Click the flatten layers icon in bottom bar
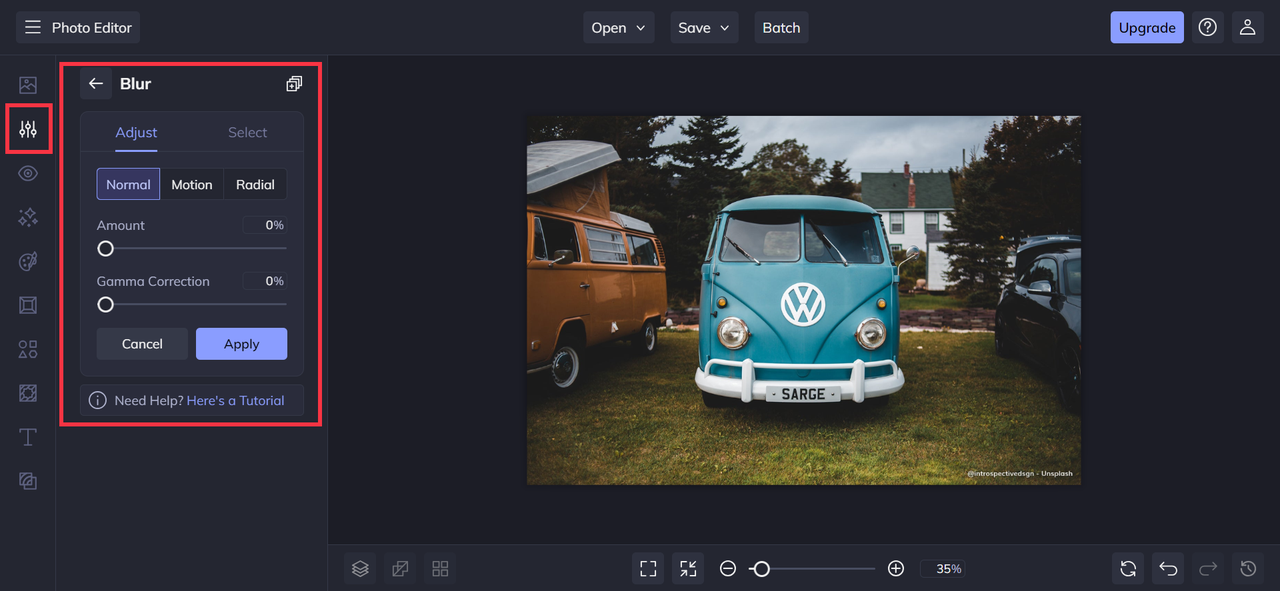The image size is (1280, 591). [x=400, y=569]
